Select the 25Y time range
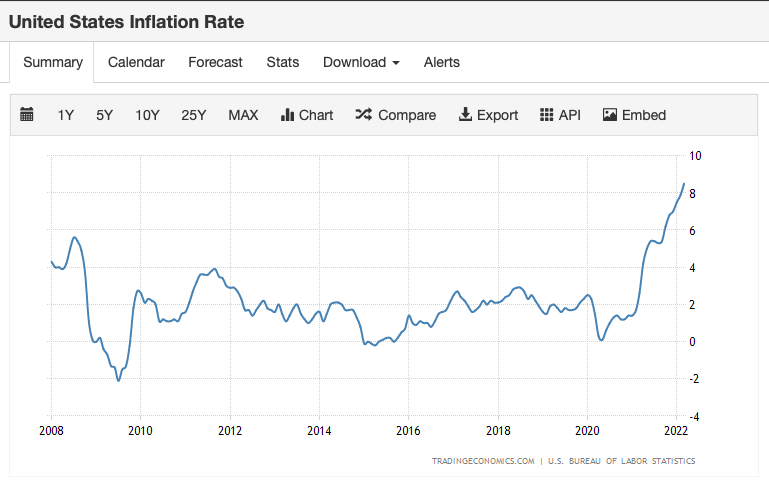The image size is (769, 490). tap(194, 115)
